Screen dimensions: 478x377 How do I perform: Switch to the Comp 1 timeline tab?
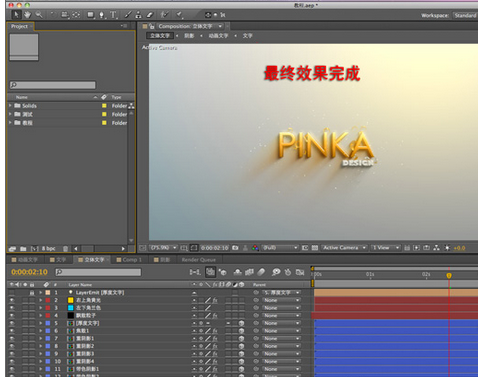pos(129,260)
